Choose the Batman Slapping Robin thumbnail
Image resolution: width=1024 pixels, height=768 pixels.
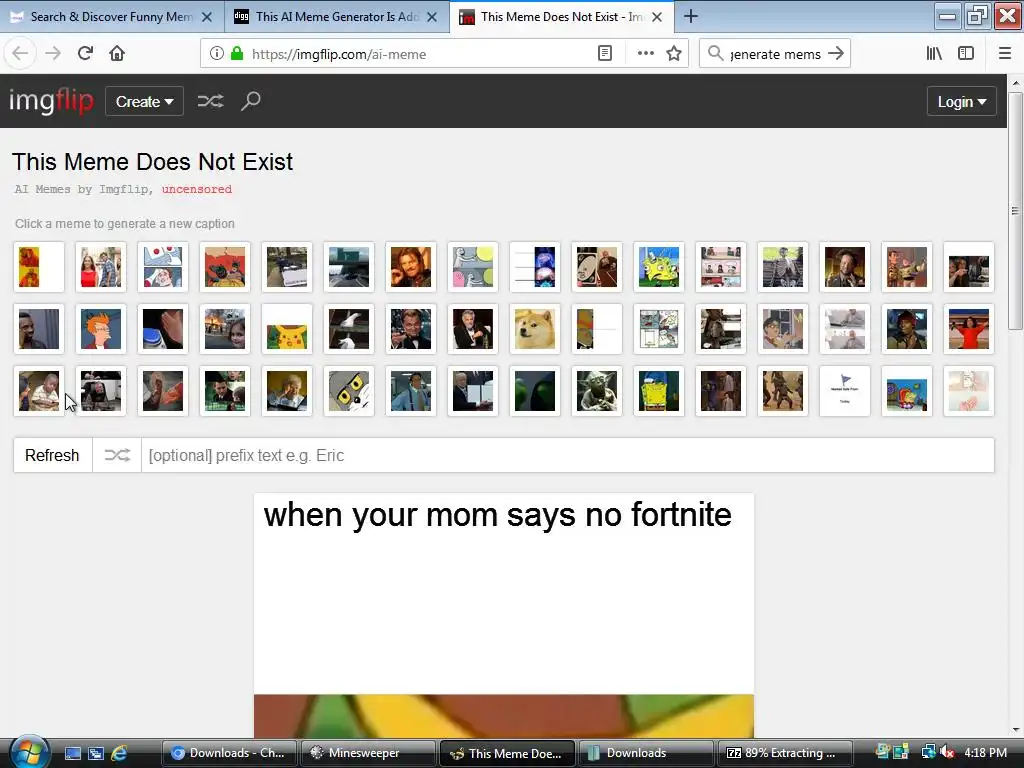[x=225, y=267]
